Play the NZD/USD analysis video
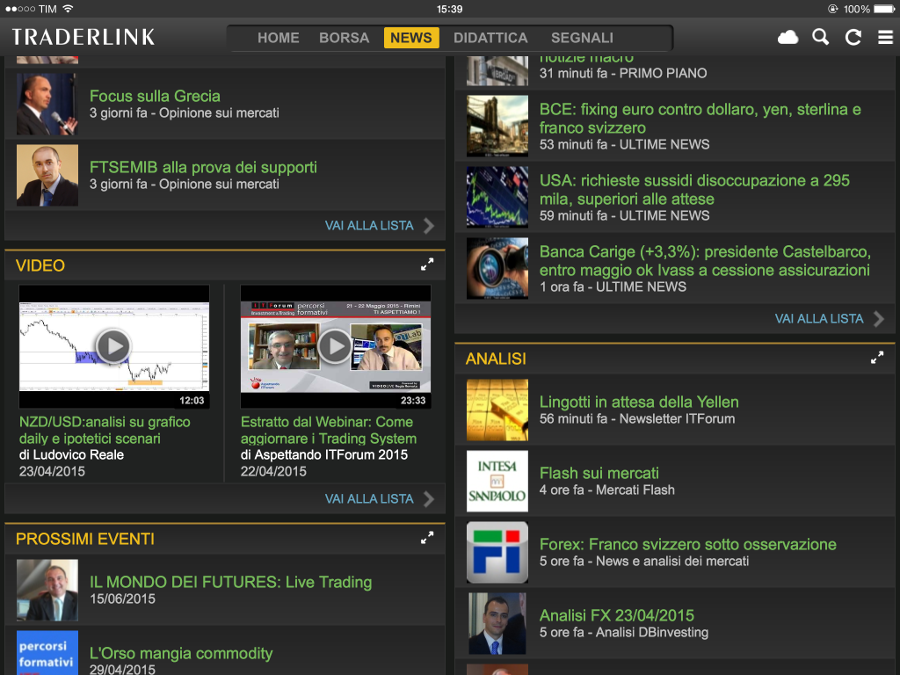The image size is (900, 675). point(113,346)
